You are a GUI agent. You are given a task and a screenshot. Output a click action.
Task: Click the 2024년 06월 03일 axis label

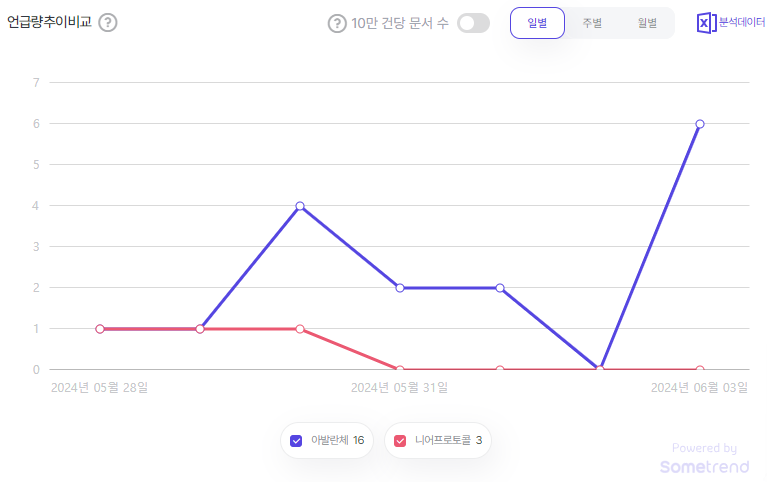[x=699, y=388]
